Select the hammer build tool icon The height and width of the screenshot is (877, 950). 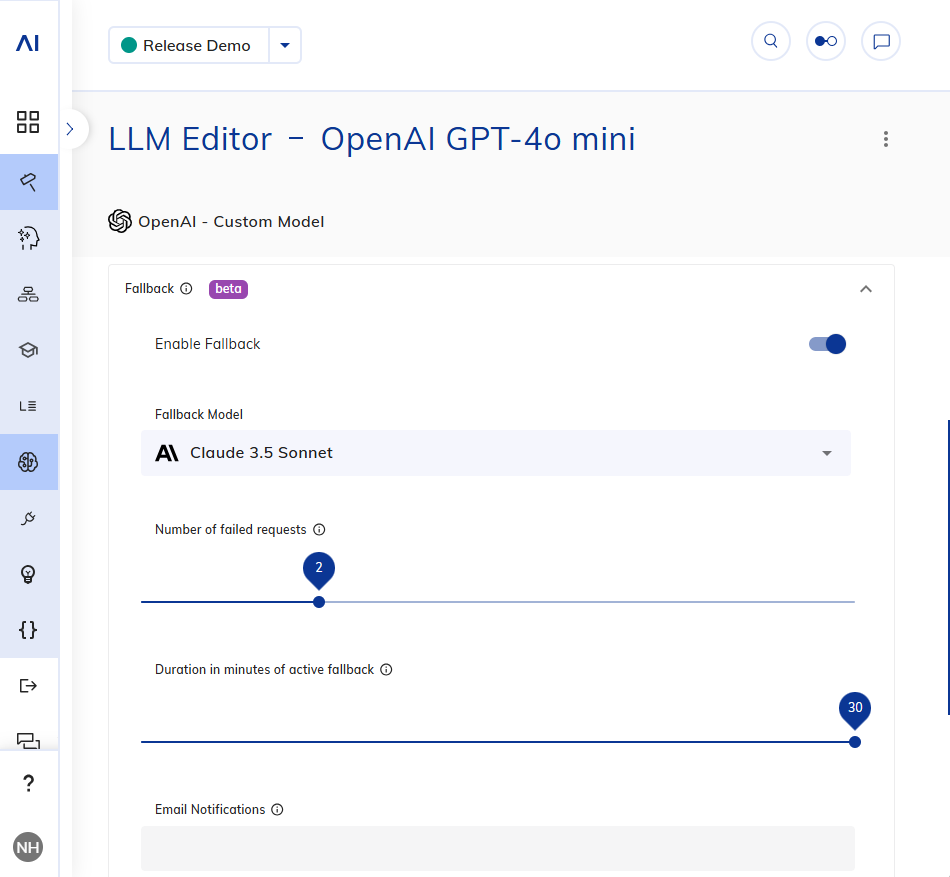pyautogui.click(x=28, y=182)
